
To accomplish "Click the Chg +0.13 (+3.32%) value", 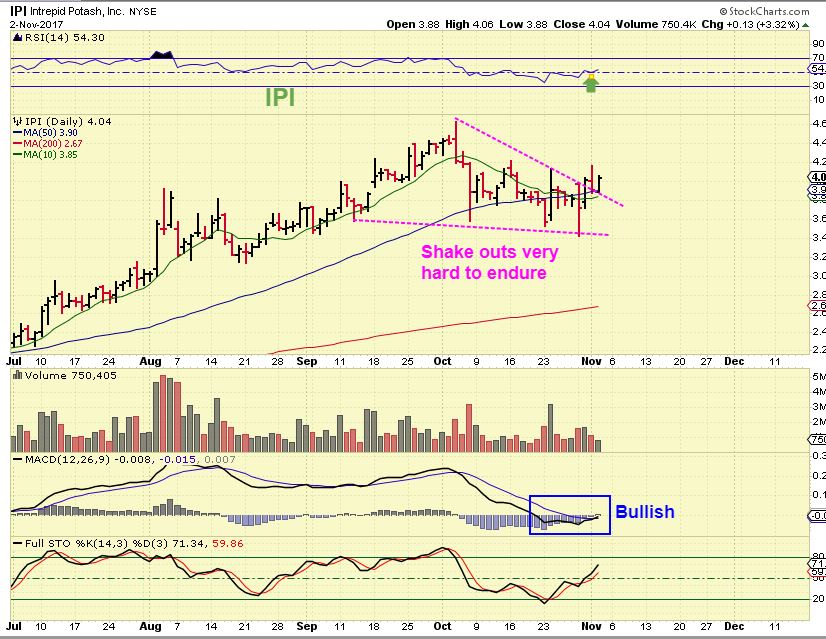I will pos(753,24).
